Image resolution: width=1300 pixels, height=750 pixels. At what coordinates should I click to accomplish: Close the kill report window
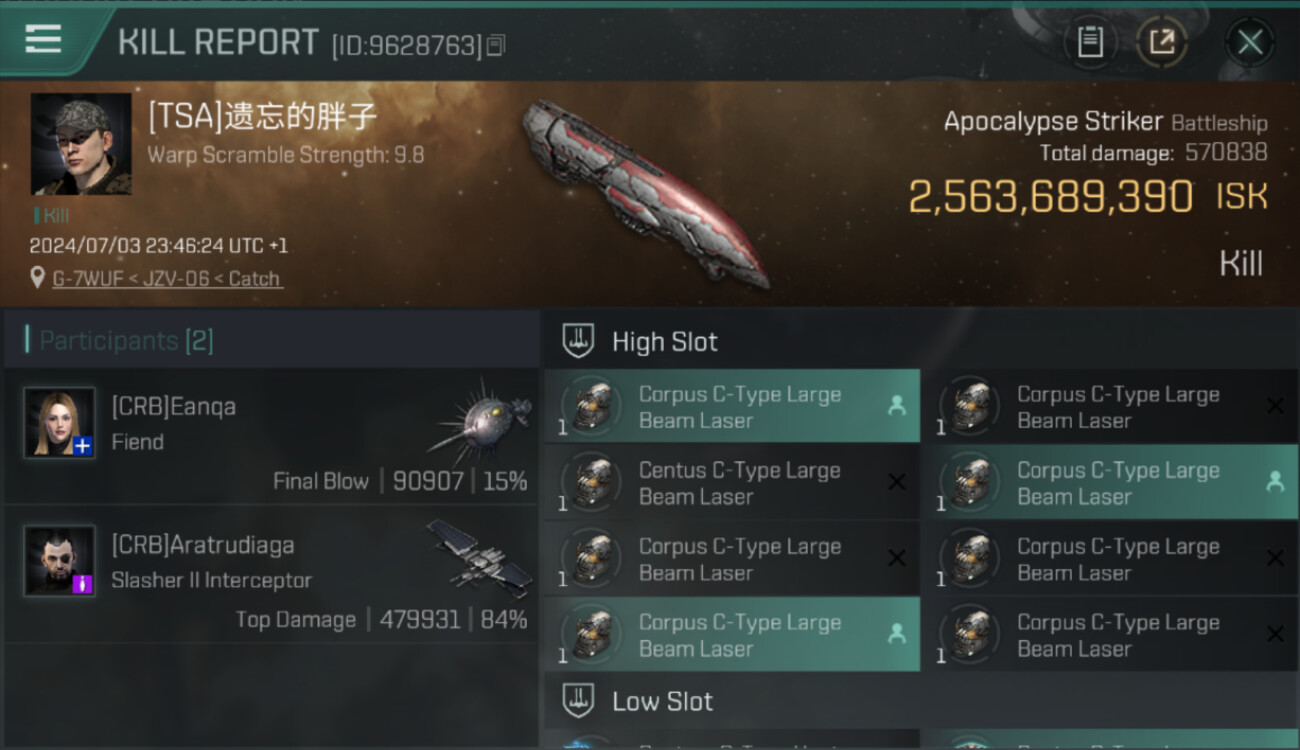[1250, 42]
